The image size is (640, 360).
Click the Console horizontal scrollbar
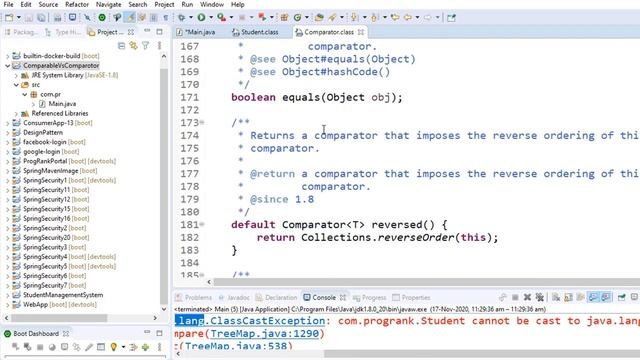(482, 354)
